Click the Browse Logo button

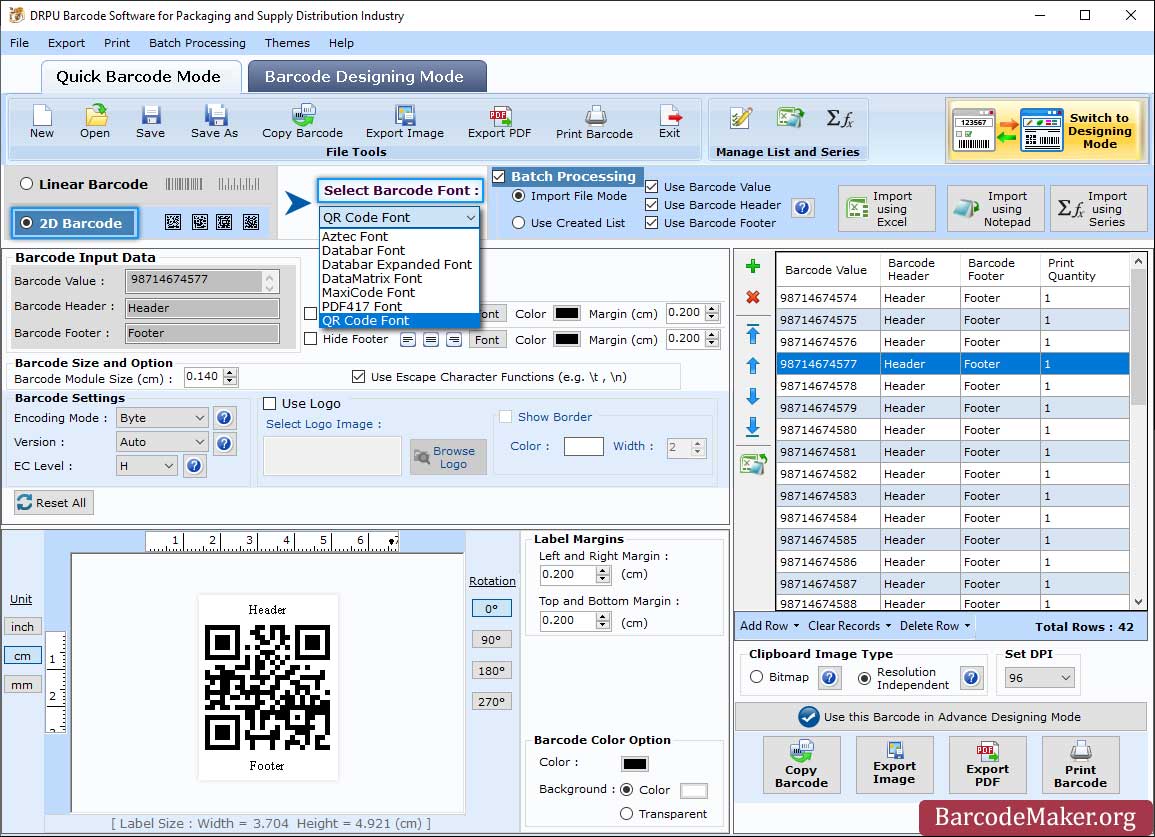(x=448, y=457)
